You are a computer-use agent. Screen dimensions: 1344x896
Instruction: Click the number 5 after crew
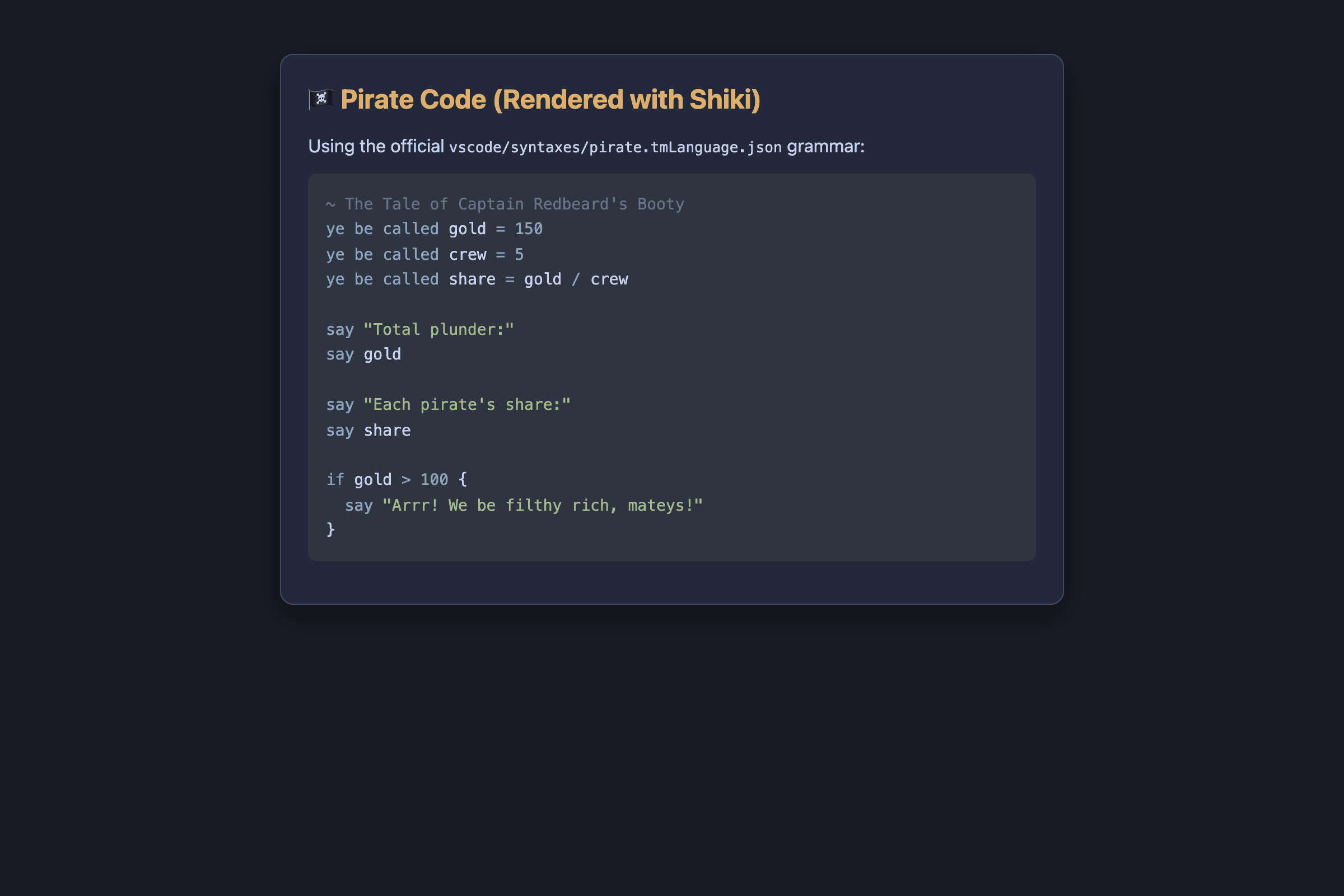click(x=519, y=254)
